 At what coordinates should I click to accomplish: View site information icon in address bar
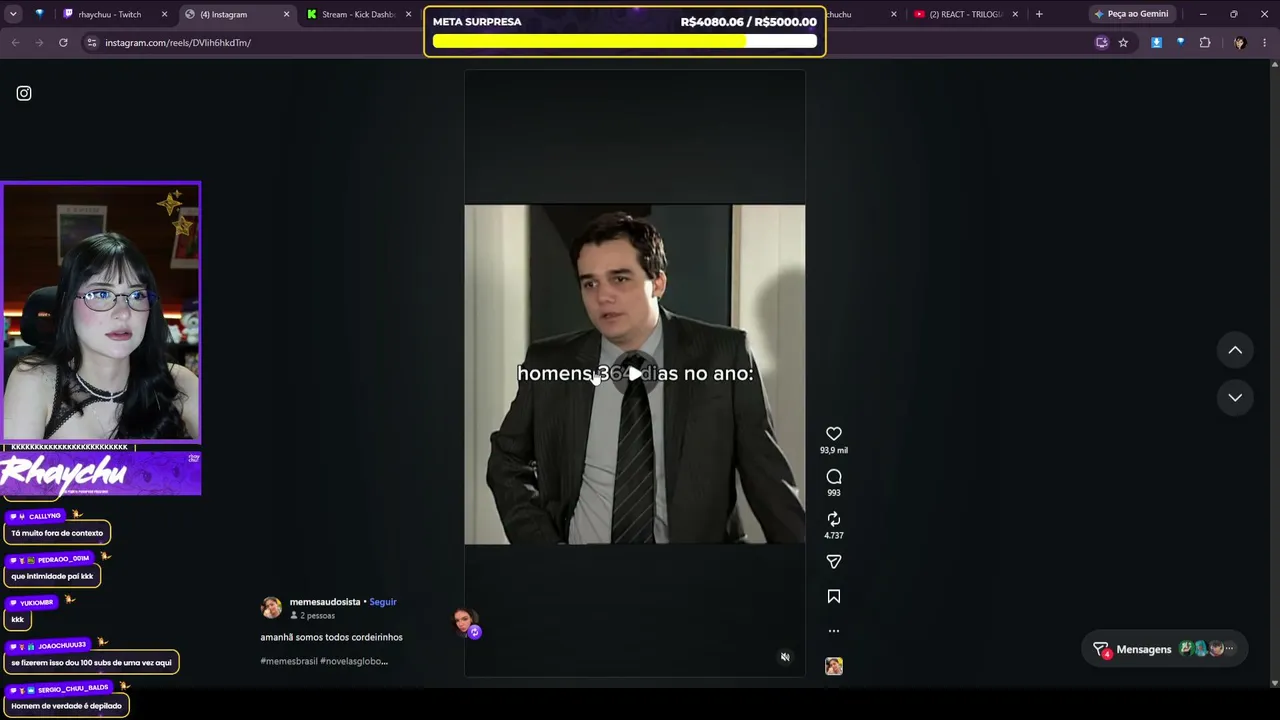(x=92, y=43)
